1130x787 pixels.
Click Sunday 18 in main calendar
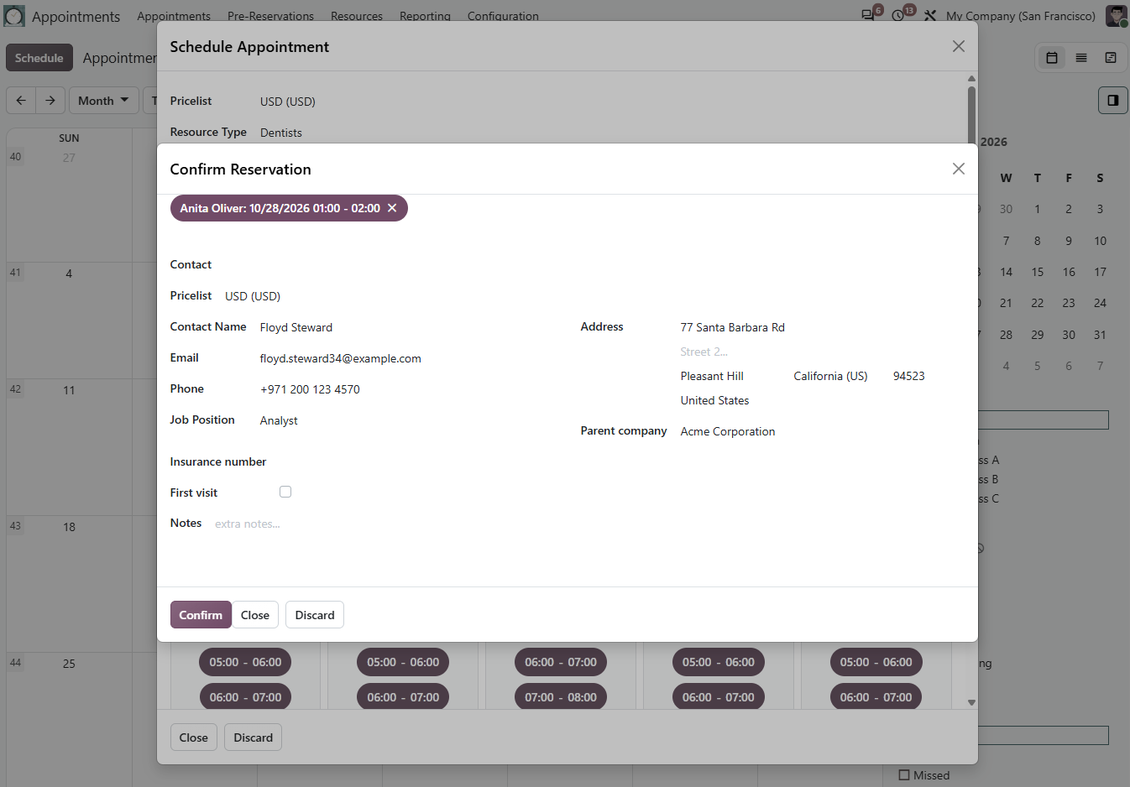(x=69, y=527)
